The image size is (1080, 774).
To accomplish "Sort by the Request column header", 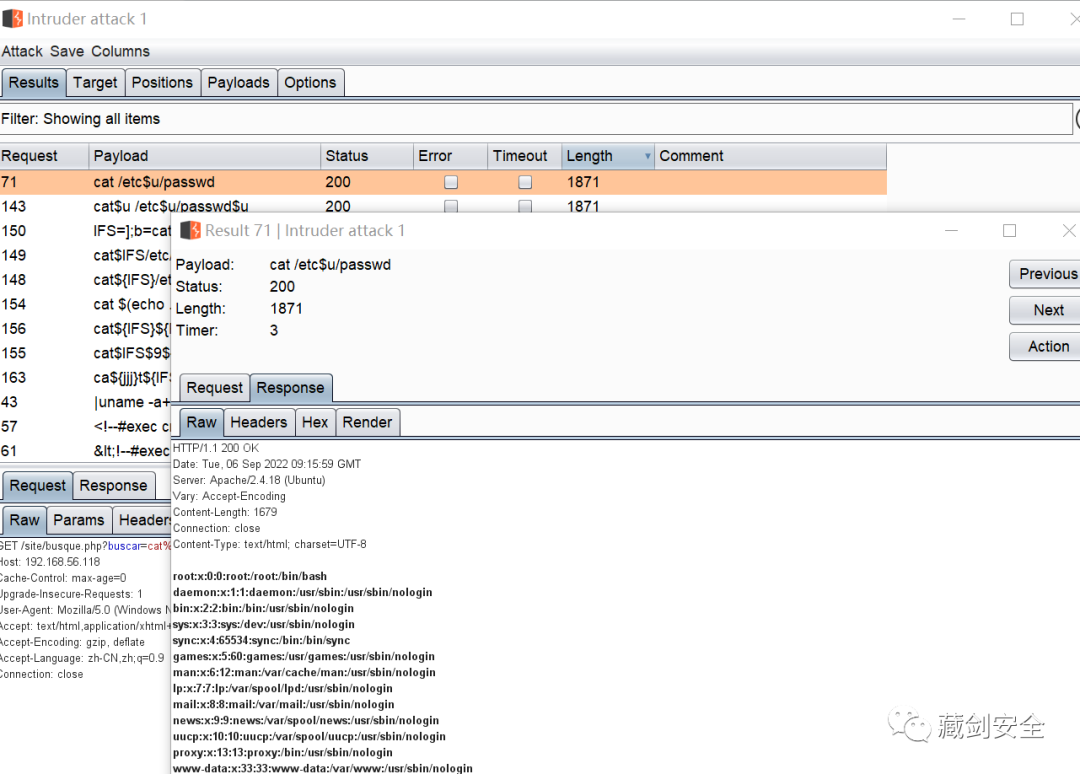I will click(44, 156).
